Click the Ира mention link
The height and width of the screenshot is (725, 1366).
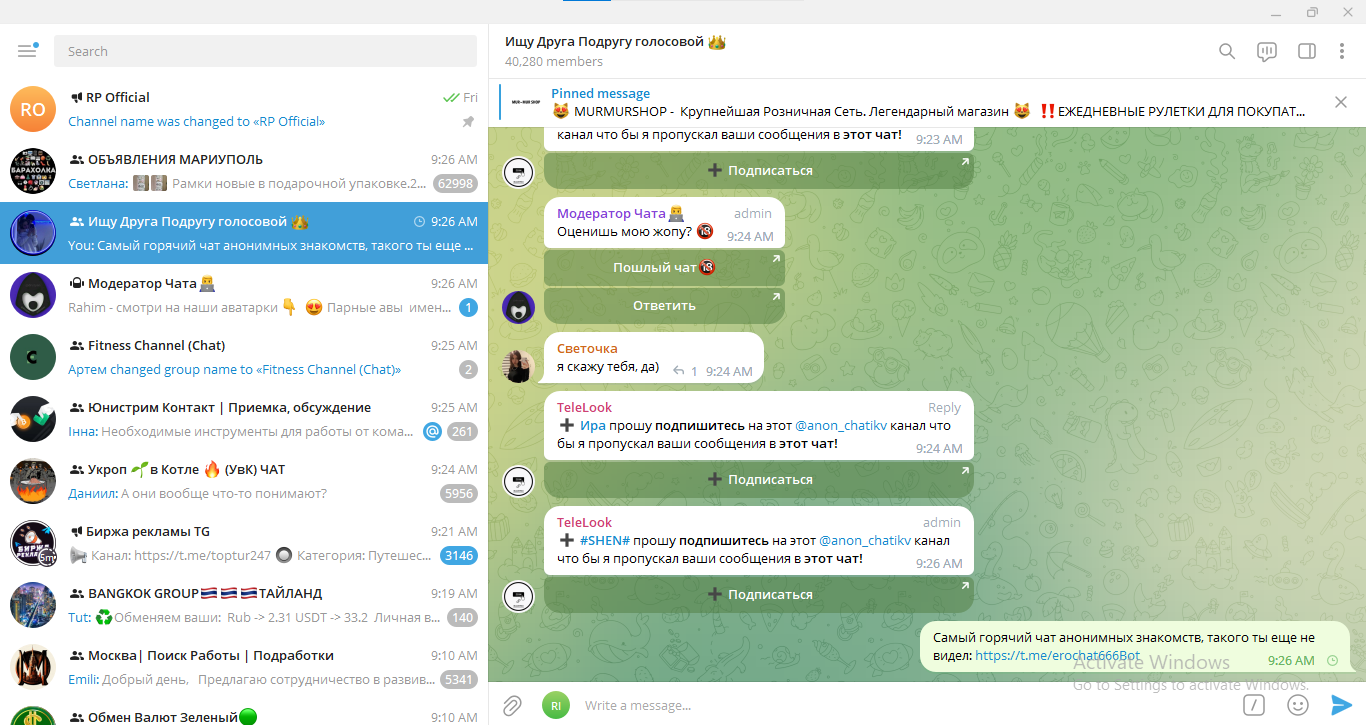pyautogui.click(x=593, y=425)
